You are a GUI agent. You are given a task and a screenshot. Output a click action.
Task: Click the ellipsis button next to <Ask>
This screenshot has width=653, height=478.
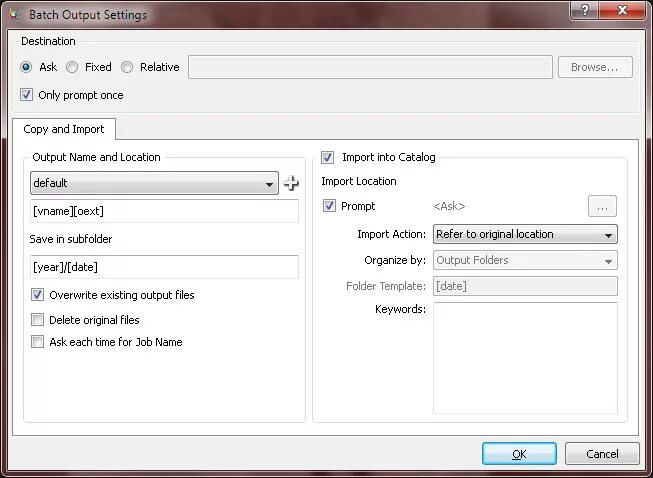[602, 206]
